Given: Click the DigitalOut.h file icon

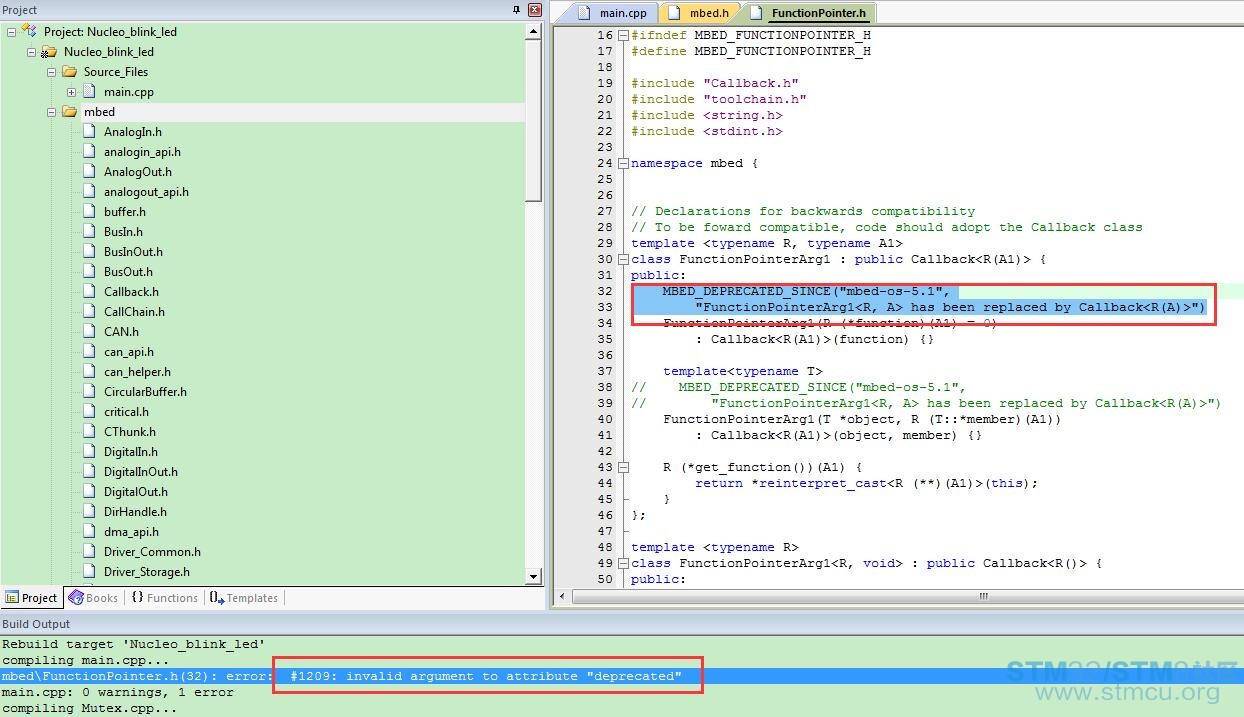Looking at the screenshot, I should (x=90, y=492).
